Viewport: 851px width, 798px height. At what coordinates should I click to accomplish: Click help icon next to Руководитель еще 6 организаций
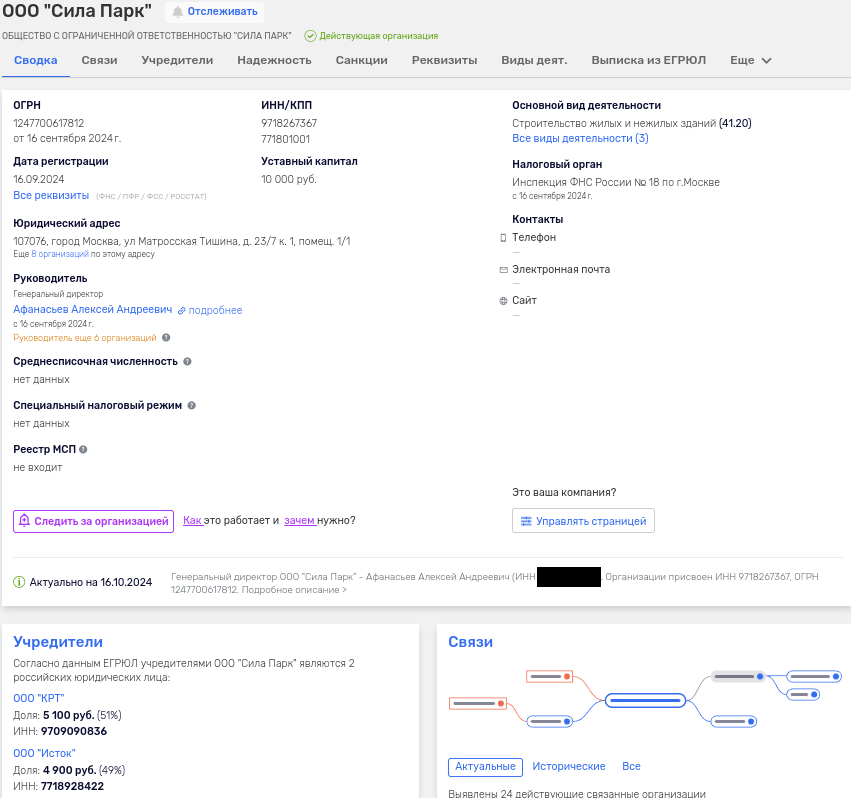166,338
